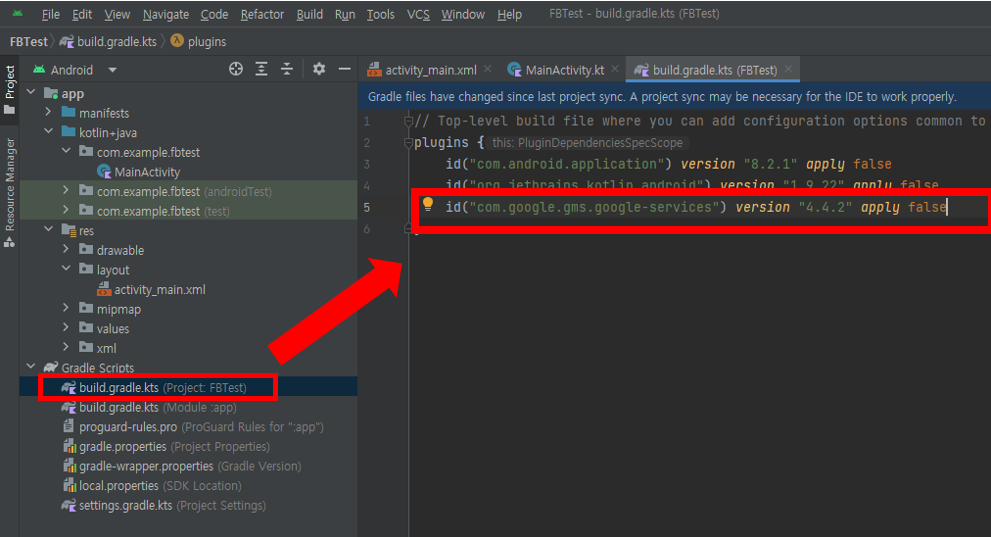Image resolution: width=991 pixels, height=537 pixels.
Task: Open the Help menu
Action: (x=509, y=14)
